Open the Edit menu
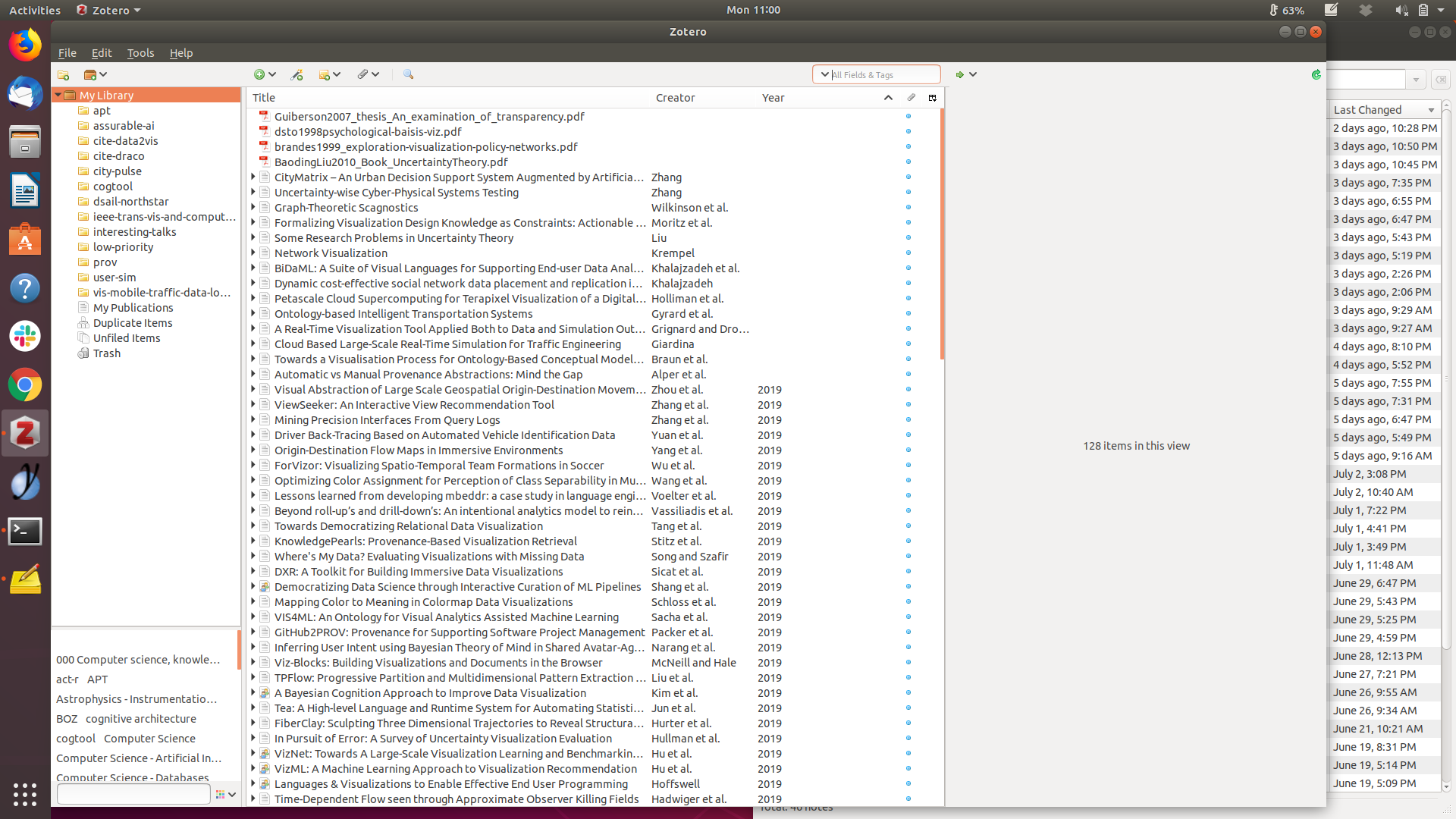Viewport: 1456px width, 819px height. click(101, 52)
